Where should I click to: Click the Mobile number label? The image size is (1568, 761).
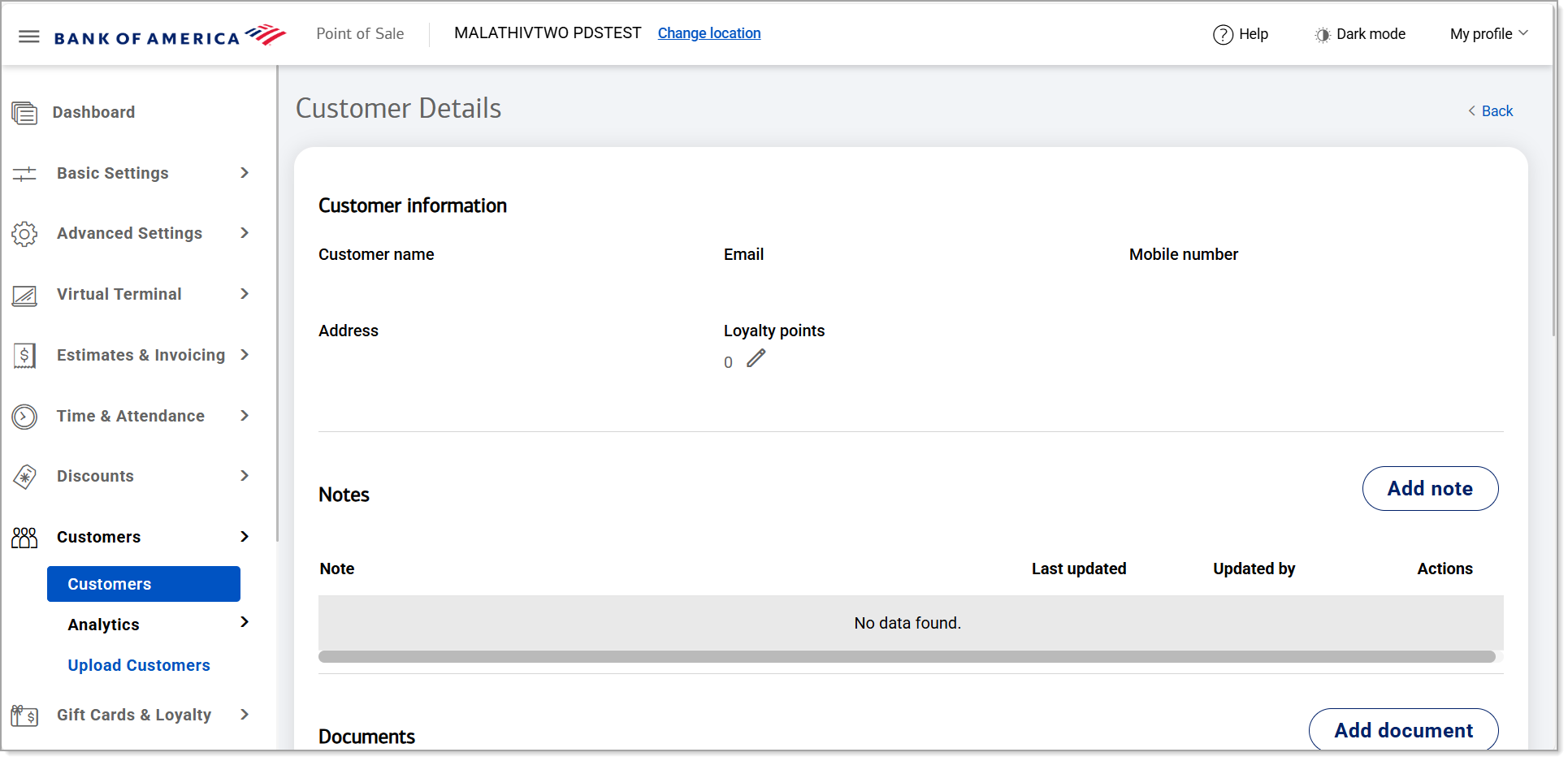1184,254
